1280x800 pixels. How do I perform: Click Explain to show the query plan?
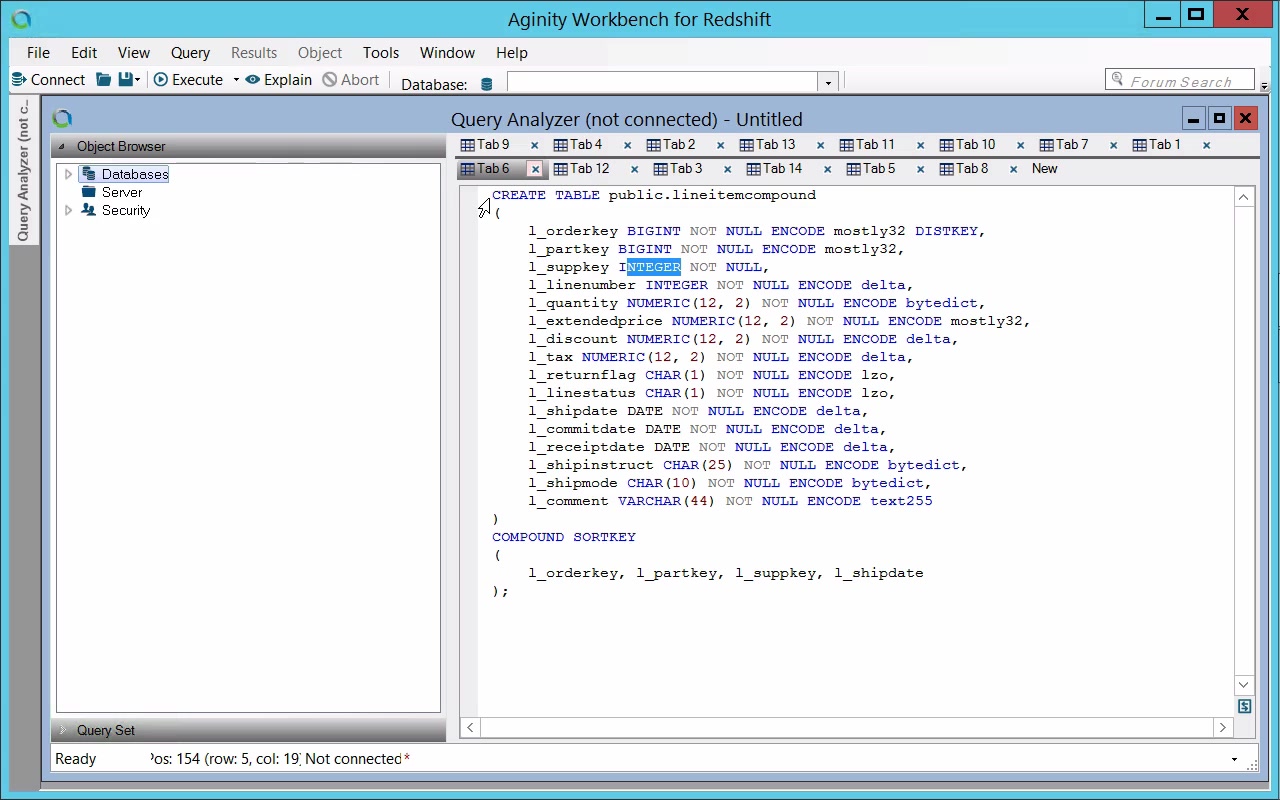pos(279,80)
